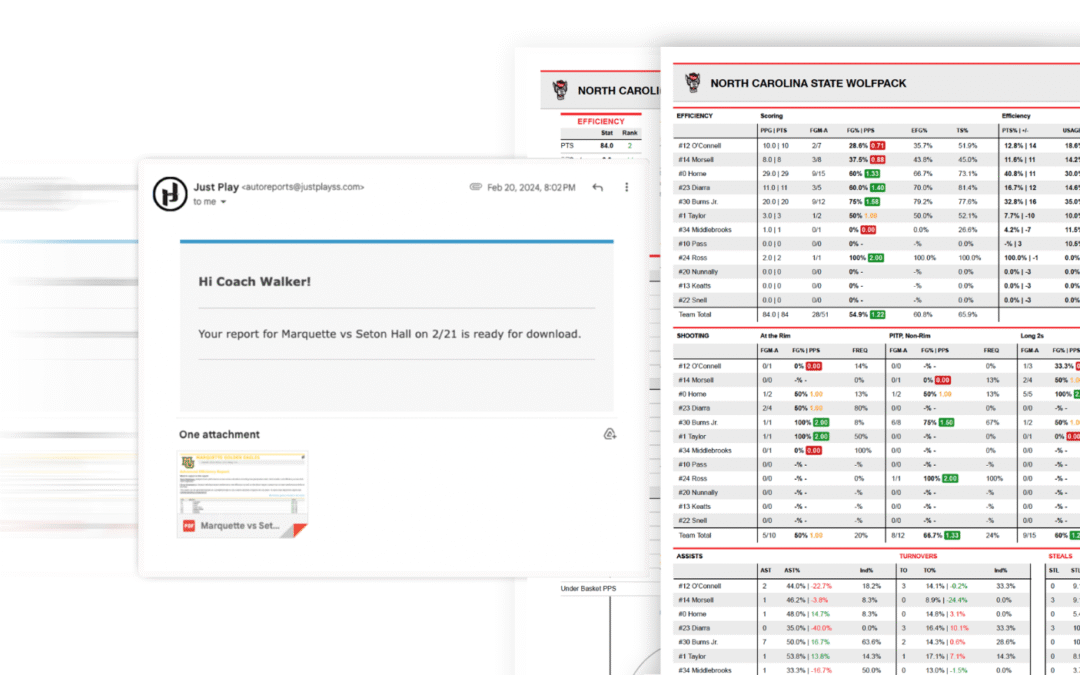This screenshot has height=675, width=1080.
Task: Click O'Connell's red 0.71 PPS badge
Action: click(x=877, y=145)
